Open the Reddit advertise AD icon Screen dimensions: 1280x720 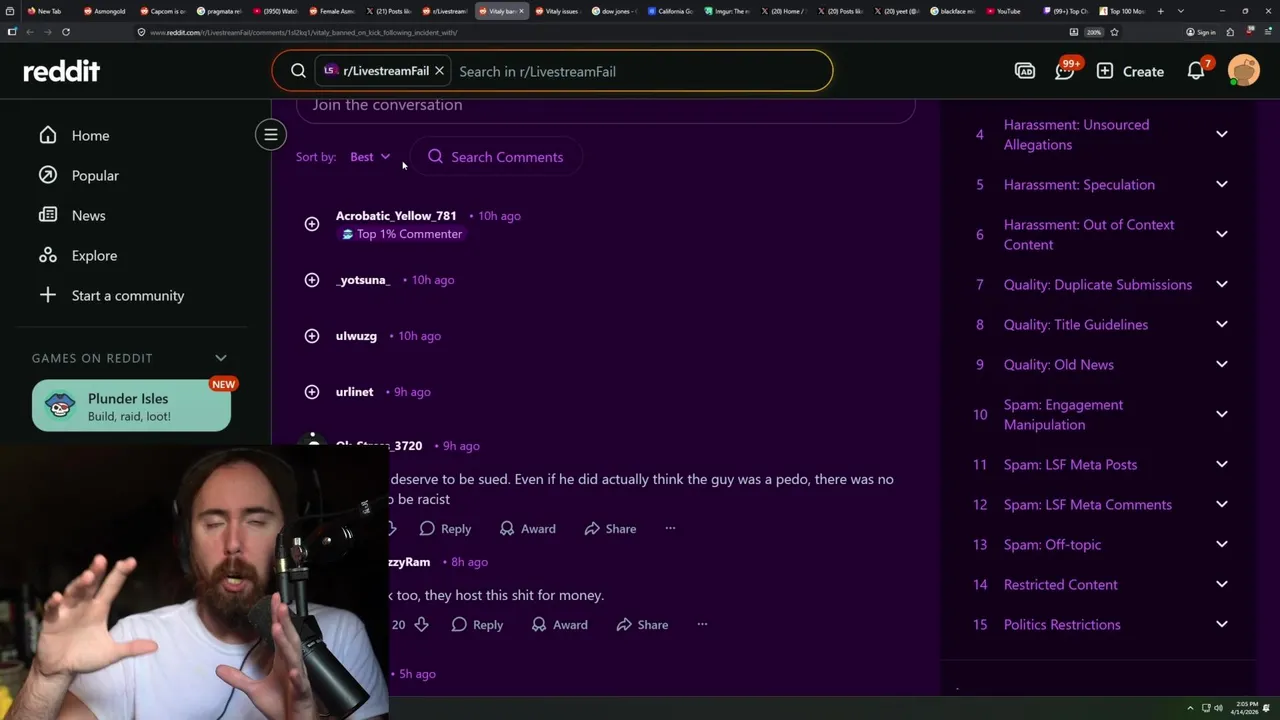pyautogui.click(x=1025, y=71)
